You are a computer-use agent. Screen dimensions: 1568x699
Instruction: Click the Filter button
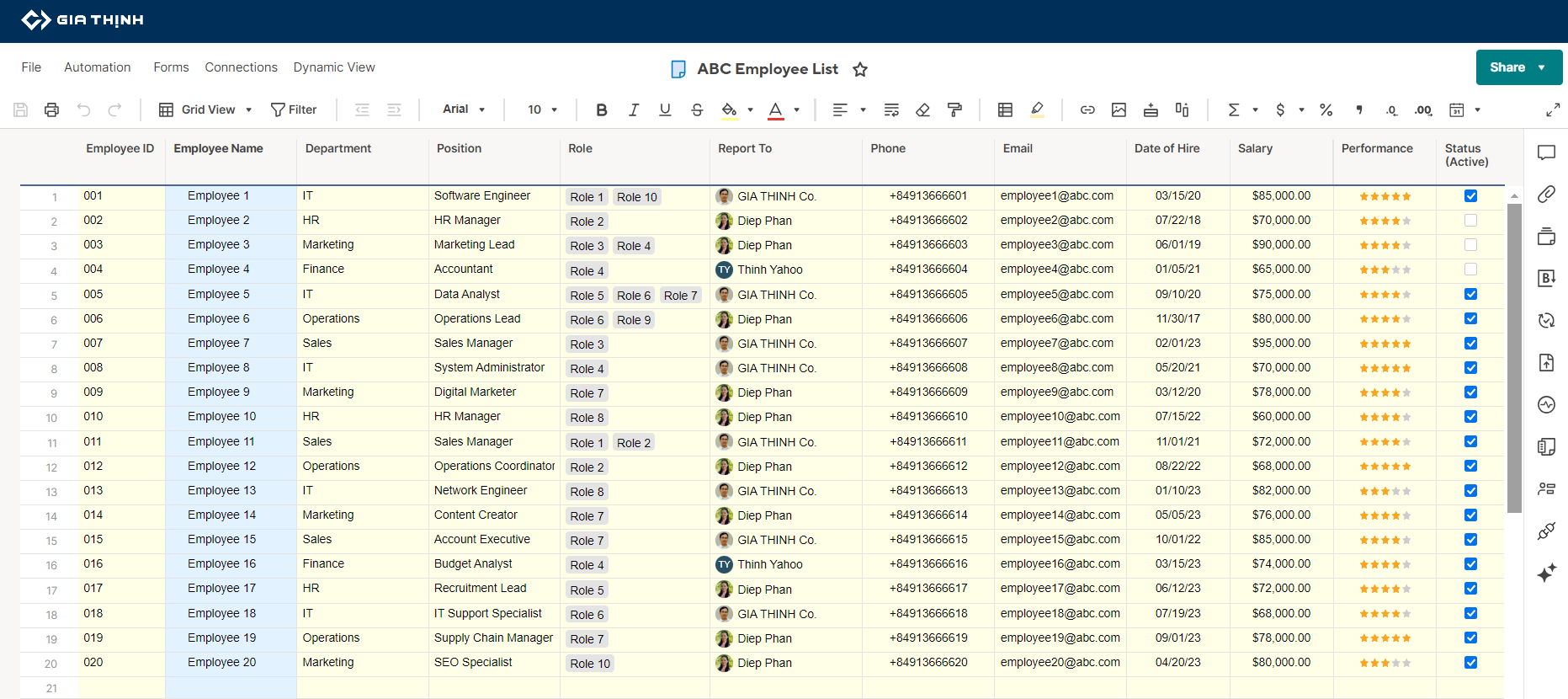tap(294, 109)
